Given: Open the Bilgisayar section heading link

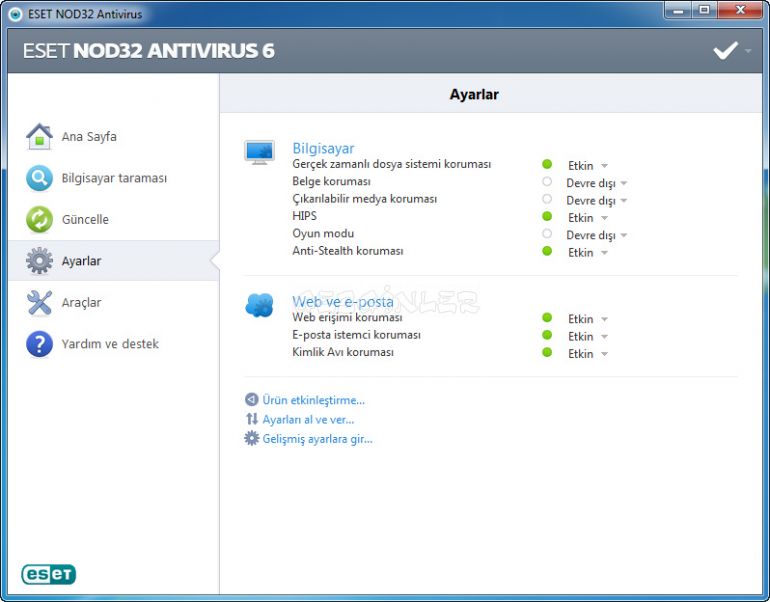Looking at the screenshot, I should 323,148.
